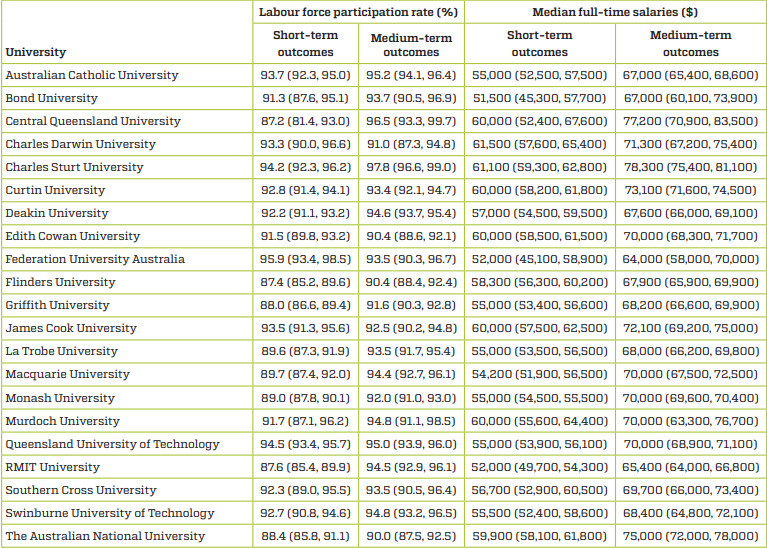
Task: Click cell '77,200 (70,900, 83,500)'
Action: [x=691, y=121]
